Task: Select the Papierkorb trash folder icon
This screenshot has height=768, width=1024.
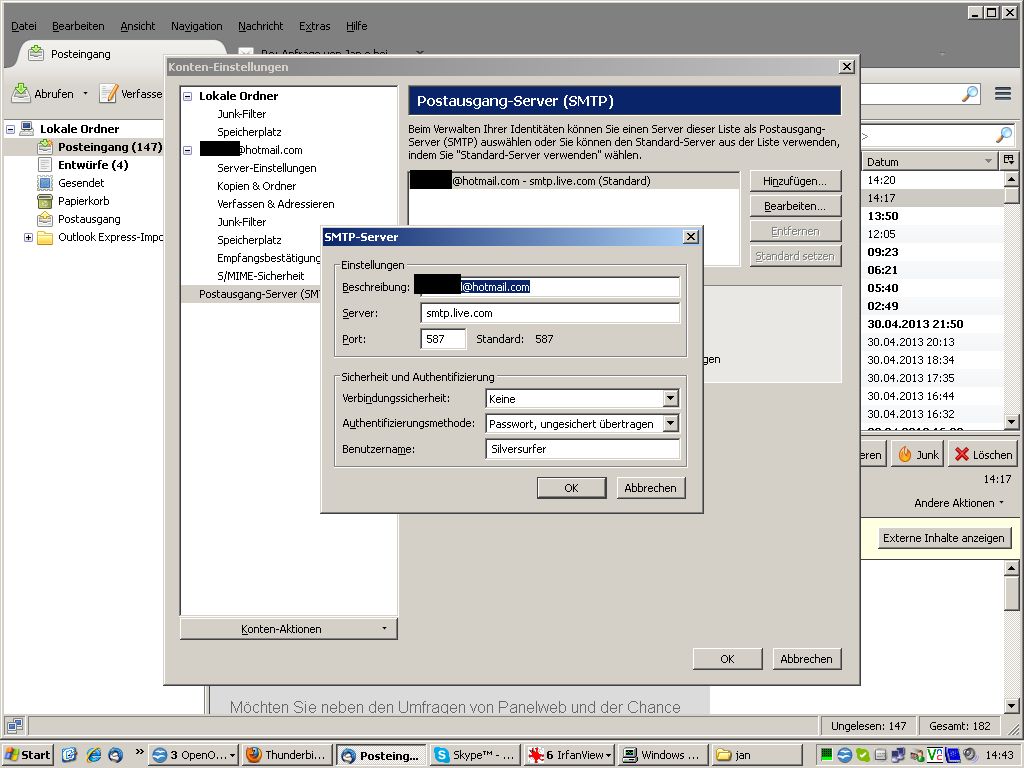Action: 45,201
